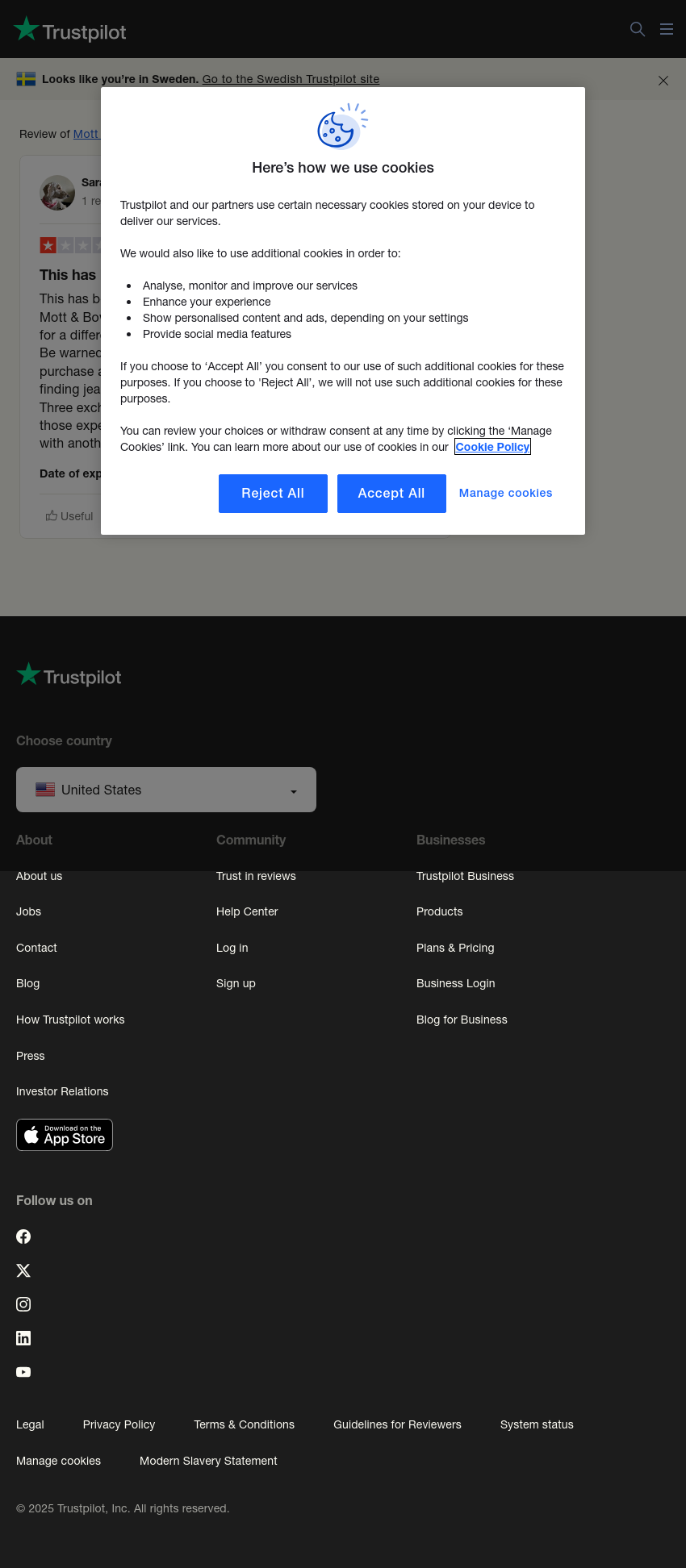Open Guidelines for Reviewers link
This screenshot has width=686, height=1568.
397,1424
